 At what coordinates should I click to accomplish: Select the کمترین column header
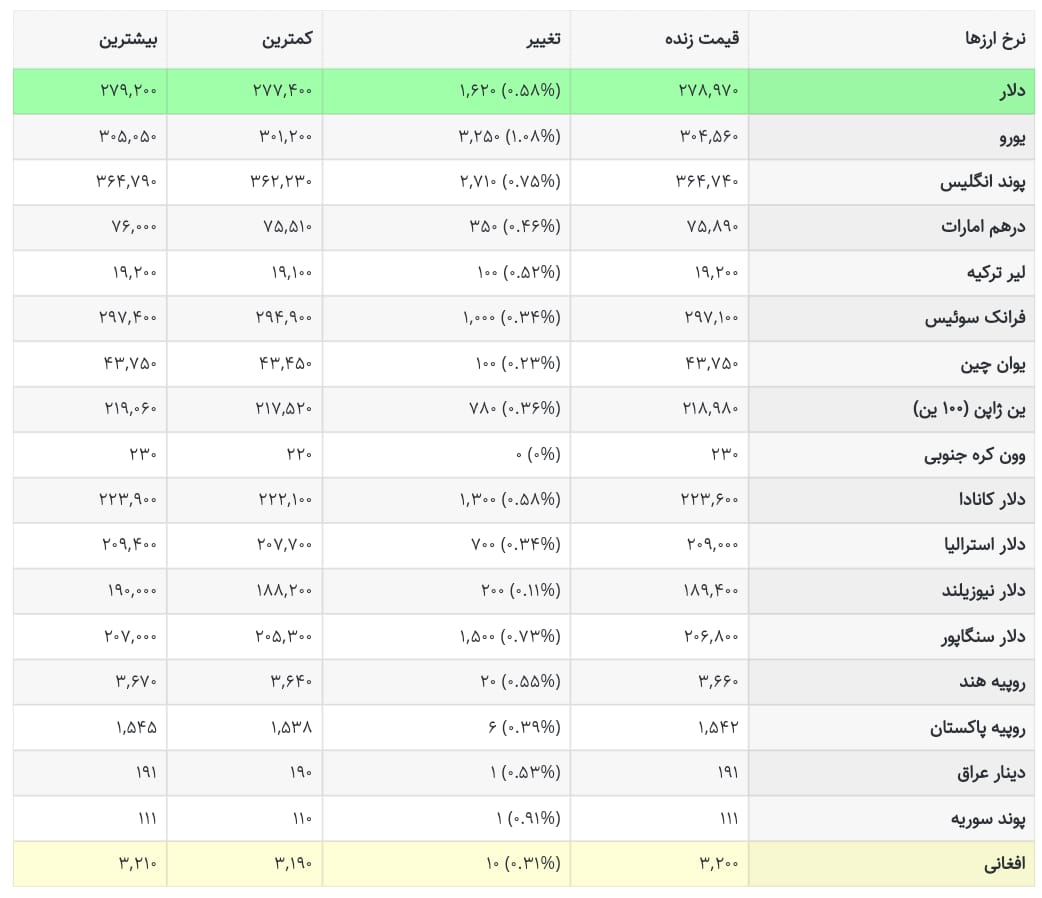coord(286,39)
